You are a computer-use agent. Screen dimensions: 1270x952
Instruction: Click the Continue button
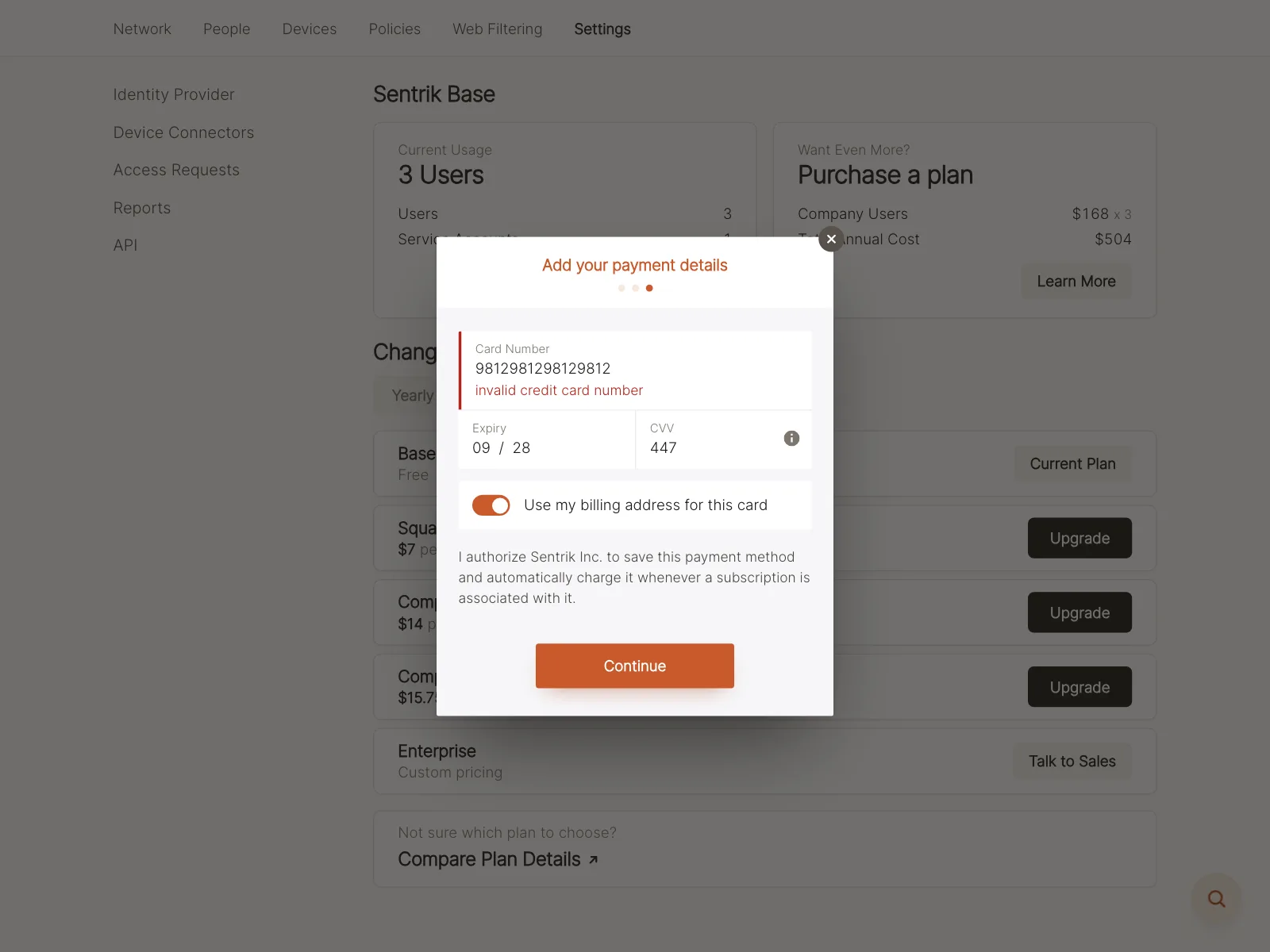634,666
